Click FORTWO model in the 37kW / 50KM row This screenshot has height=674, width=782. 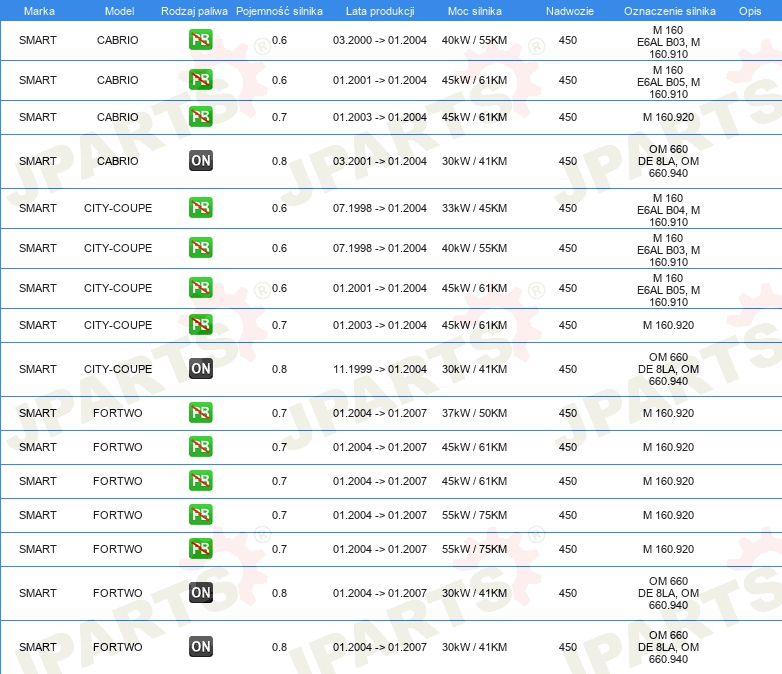coord(118,413)
